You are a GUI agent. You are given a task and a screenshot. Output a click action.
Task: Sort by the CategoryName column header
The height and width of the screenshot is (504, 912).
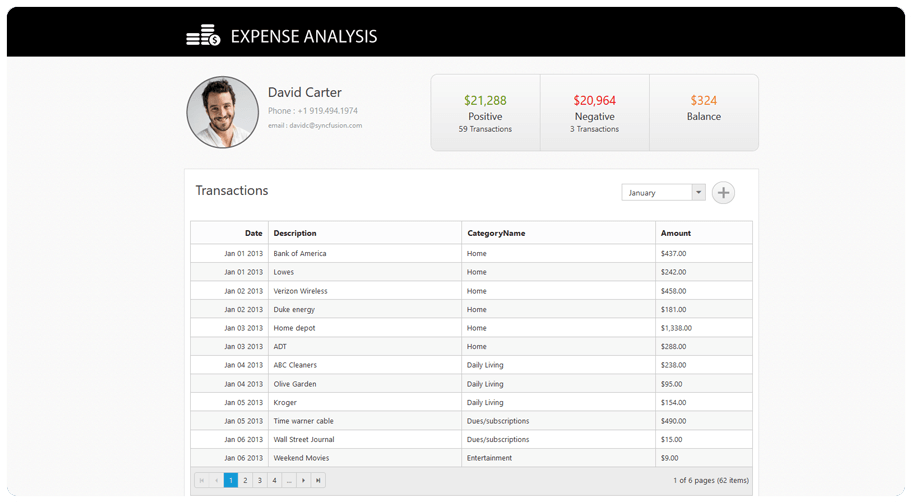pos(558,233)
